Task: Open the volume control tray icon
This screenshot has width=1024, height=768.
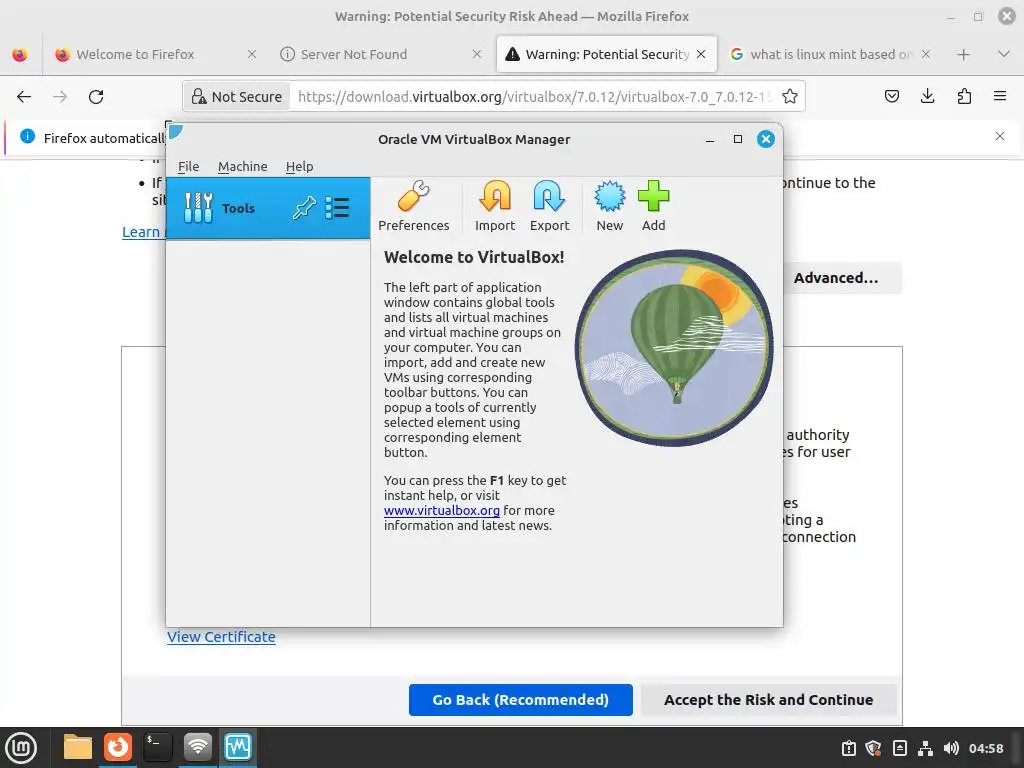Action: click(952, 748)
